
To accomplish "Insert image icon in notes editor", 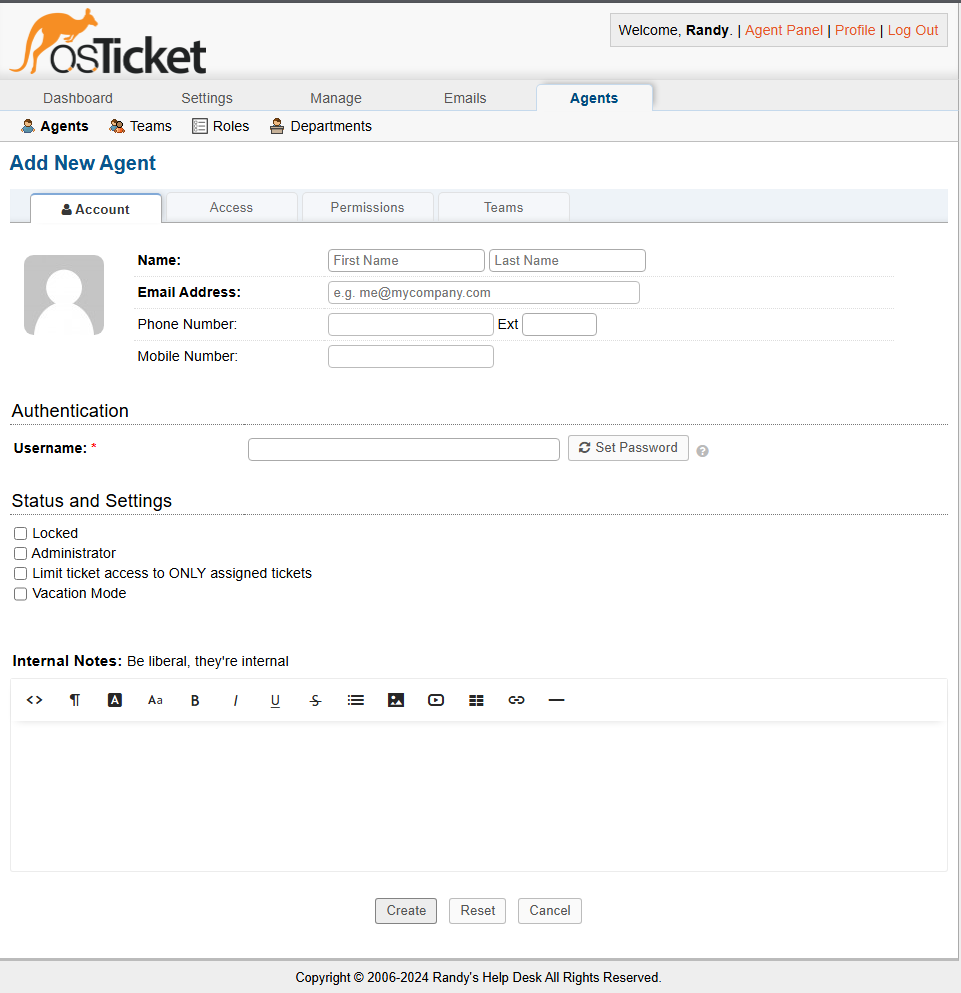I will point(396,700).
